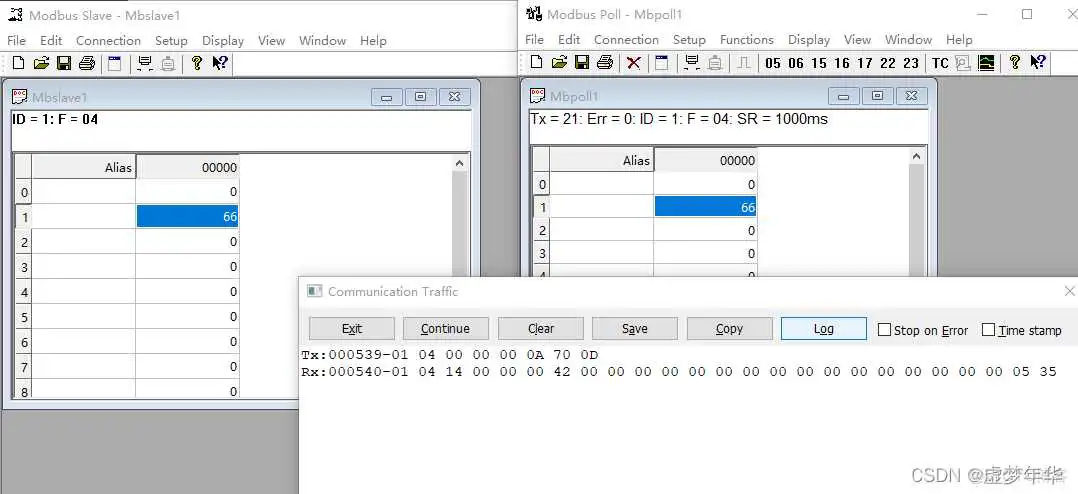Click the Log button in Communication Traffic
This screenshot has width=1078, height=494.
coord(823,329)
